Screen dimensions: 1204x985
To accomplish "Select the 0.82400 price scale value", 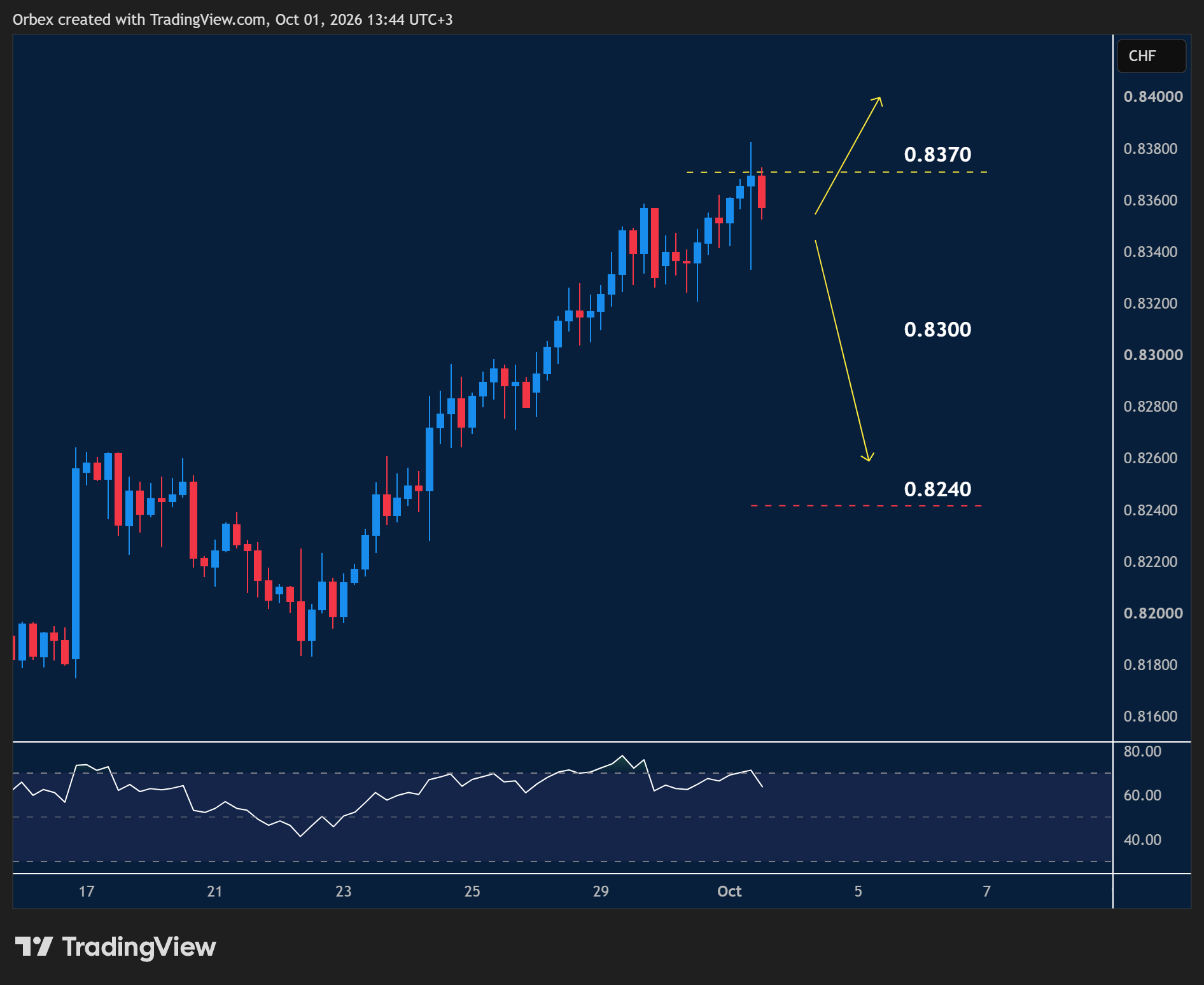I will click(x=1151, y=510).
